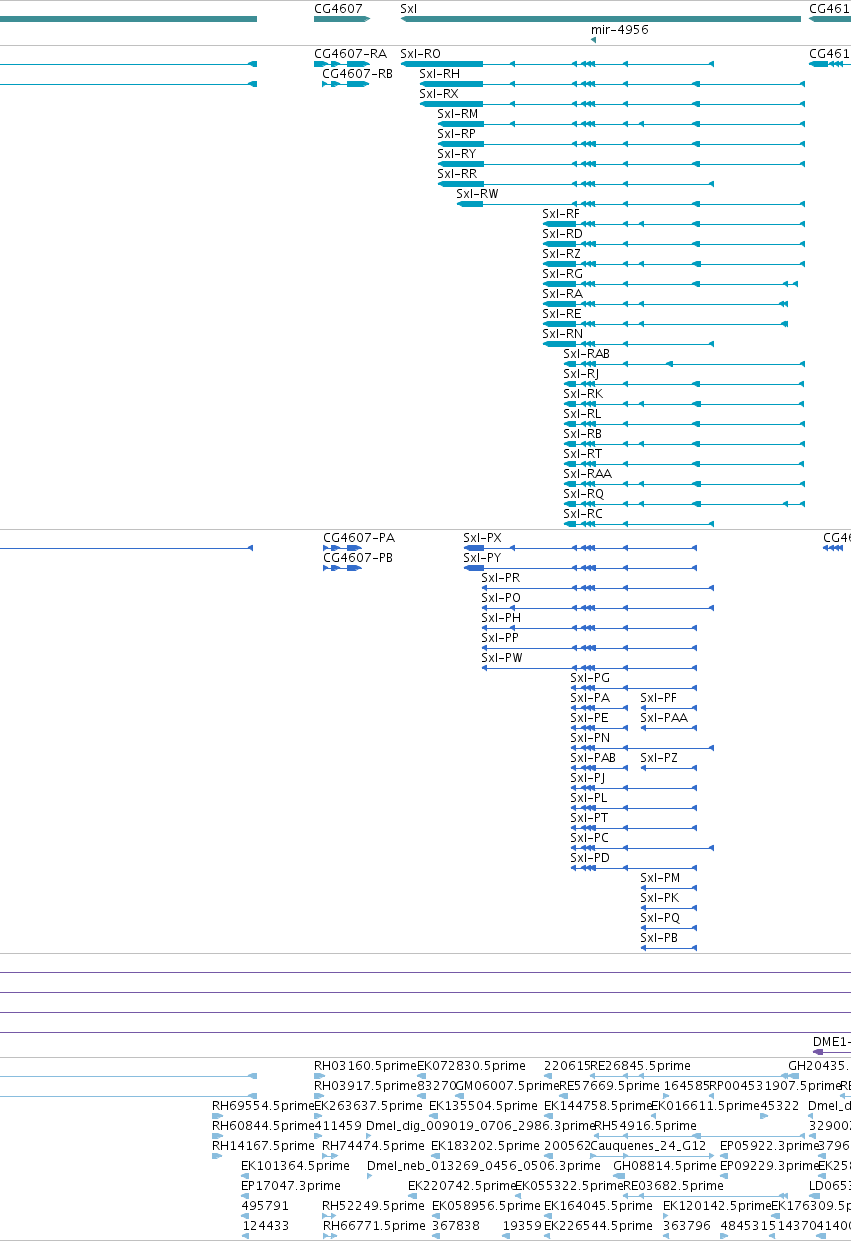This screenshot has width=851, height=1241.
Task: Choose EST EP17047.3prime
Action: pyautogui.click(x=291, y=1186)
